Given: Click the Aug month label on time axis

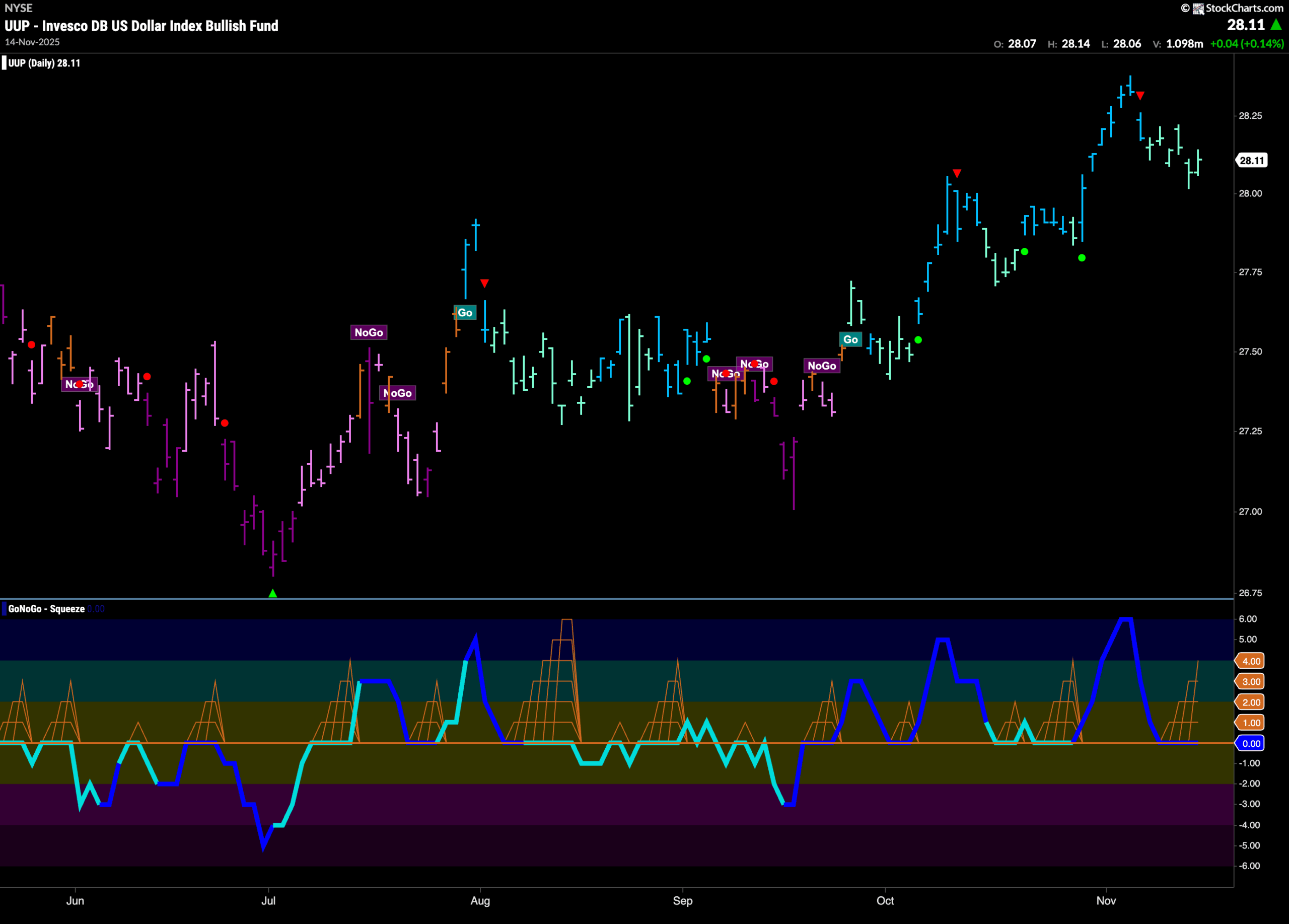Looking at the screenshot, I should coord(480,901).
